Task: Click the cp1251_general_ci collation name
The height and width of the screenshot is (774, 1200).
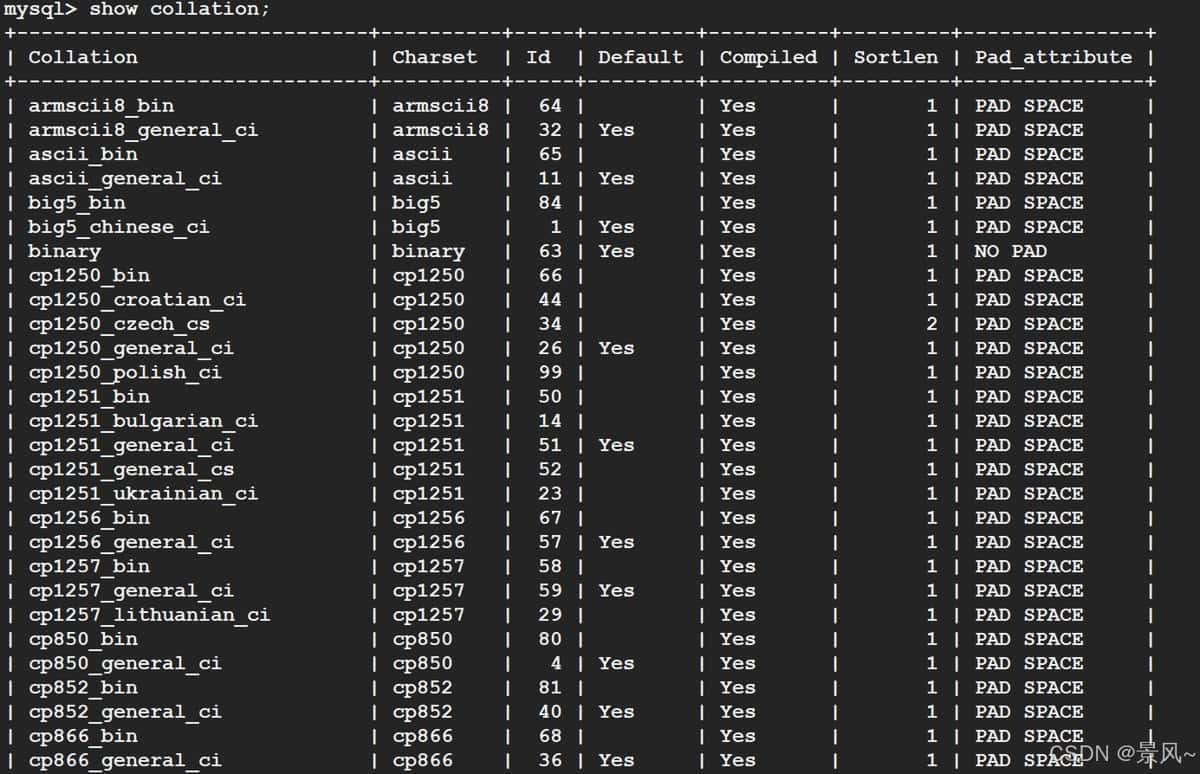Action: coord(131,445)
